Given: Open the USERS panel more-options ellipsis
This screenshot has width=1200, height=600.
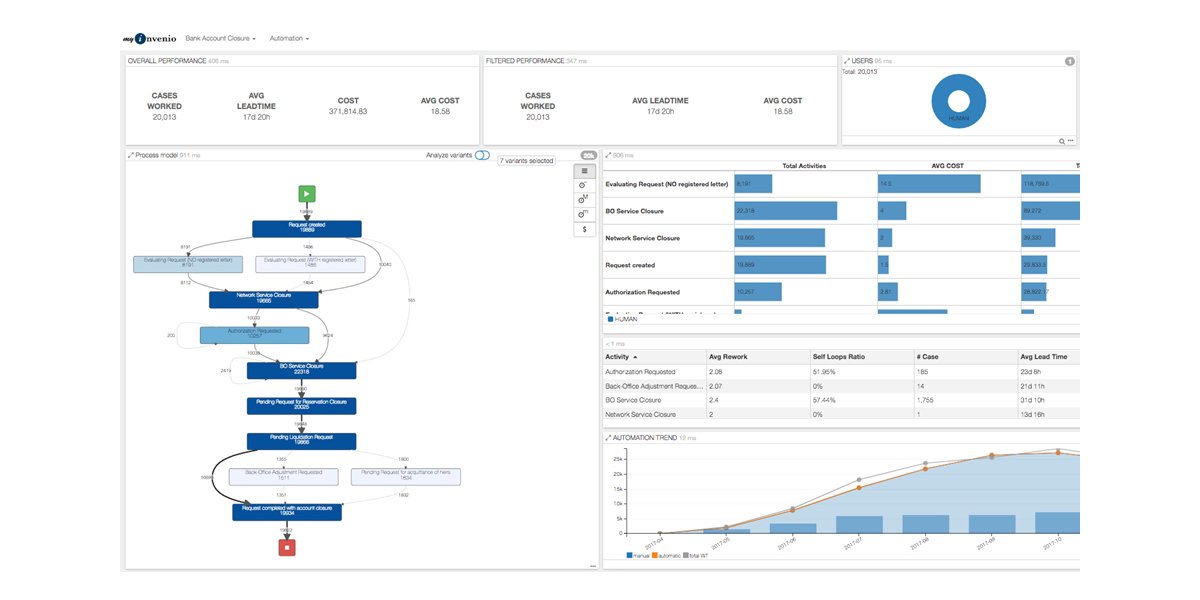Looking at the screenshot, I should (x=1071, y=141).
